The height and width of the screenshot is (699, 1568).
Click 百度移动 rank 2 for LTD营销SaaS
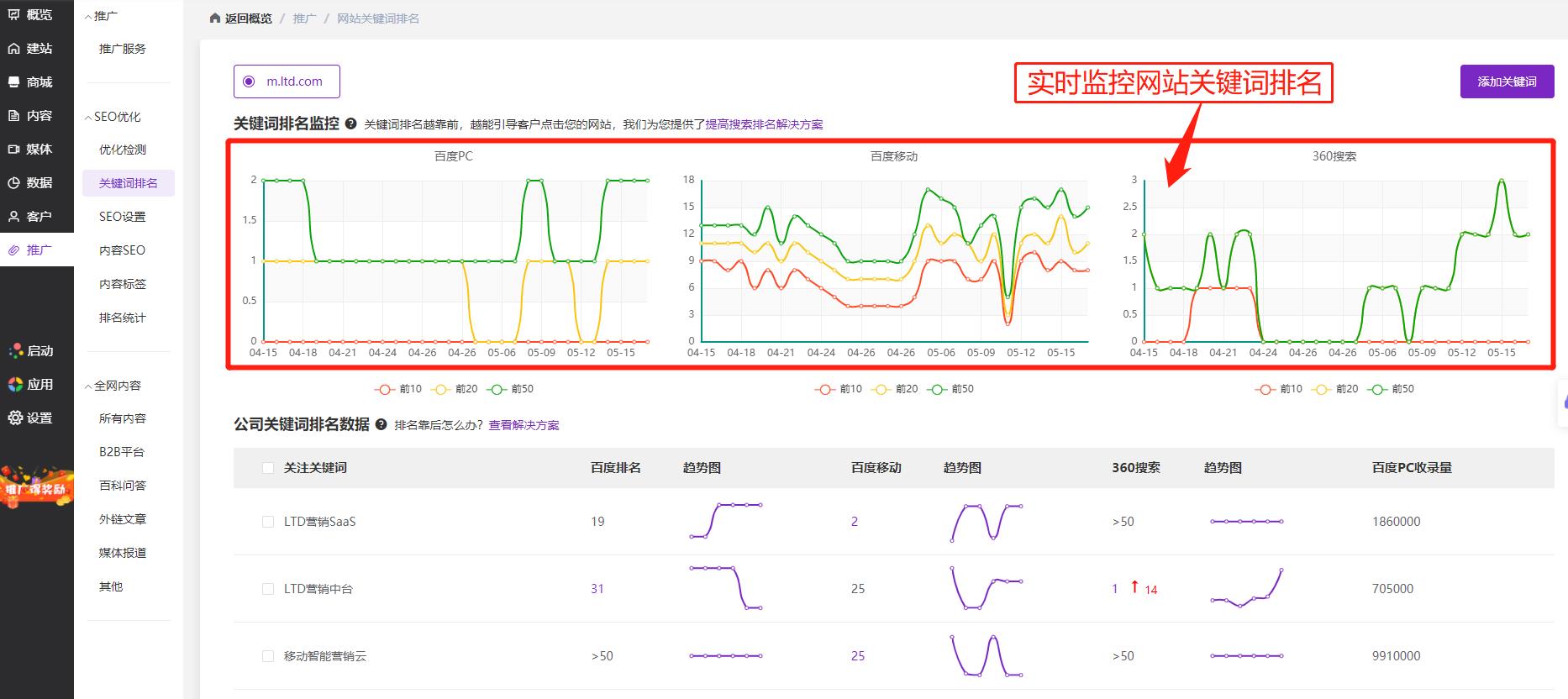click(x=855, y=522)
